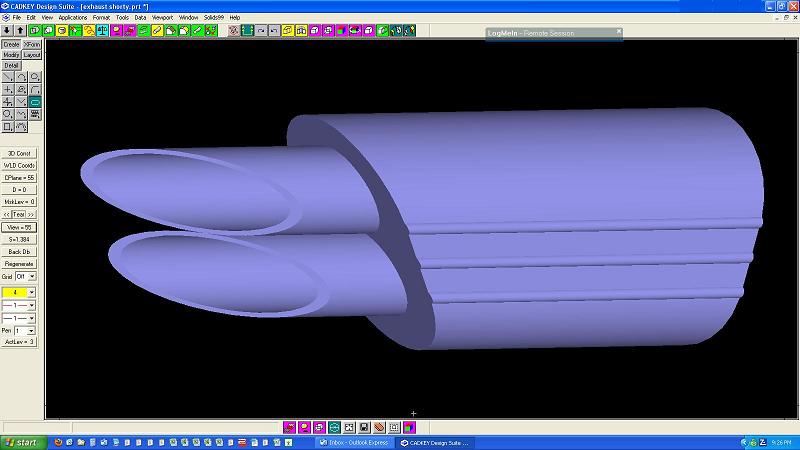This screenshot has height=450, width=800.
Task: Click the Back Db button
Action: tap(19, 252)
